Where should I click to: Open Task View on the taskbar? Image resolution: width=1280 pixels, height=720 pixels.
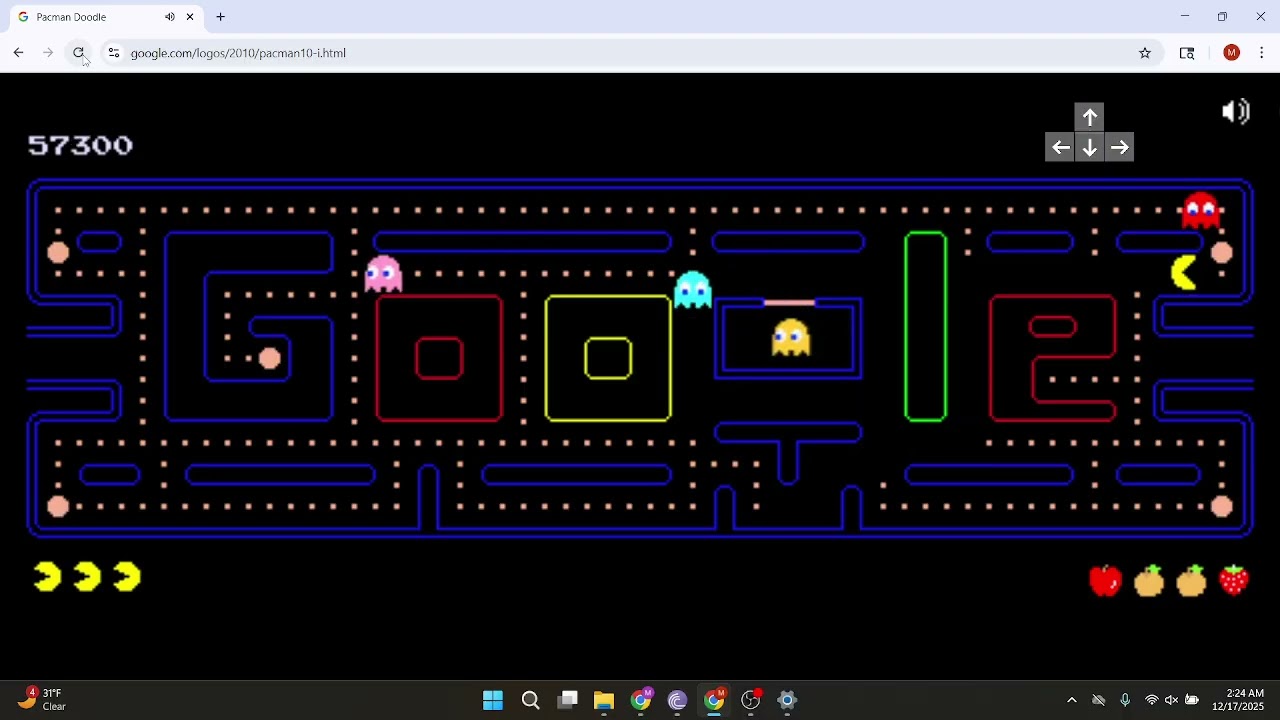pos(568,700)
